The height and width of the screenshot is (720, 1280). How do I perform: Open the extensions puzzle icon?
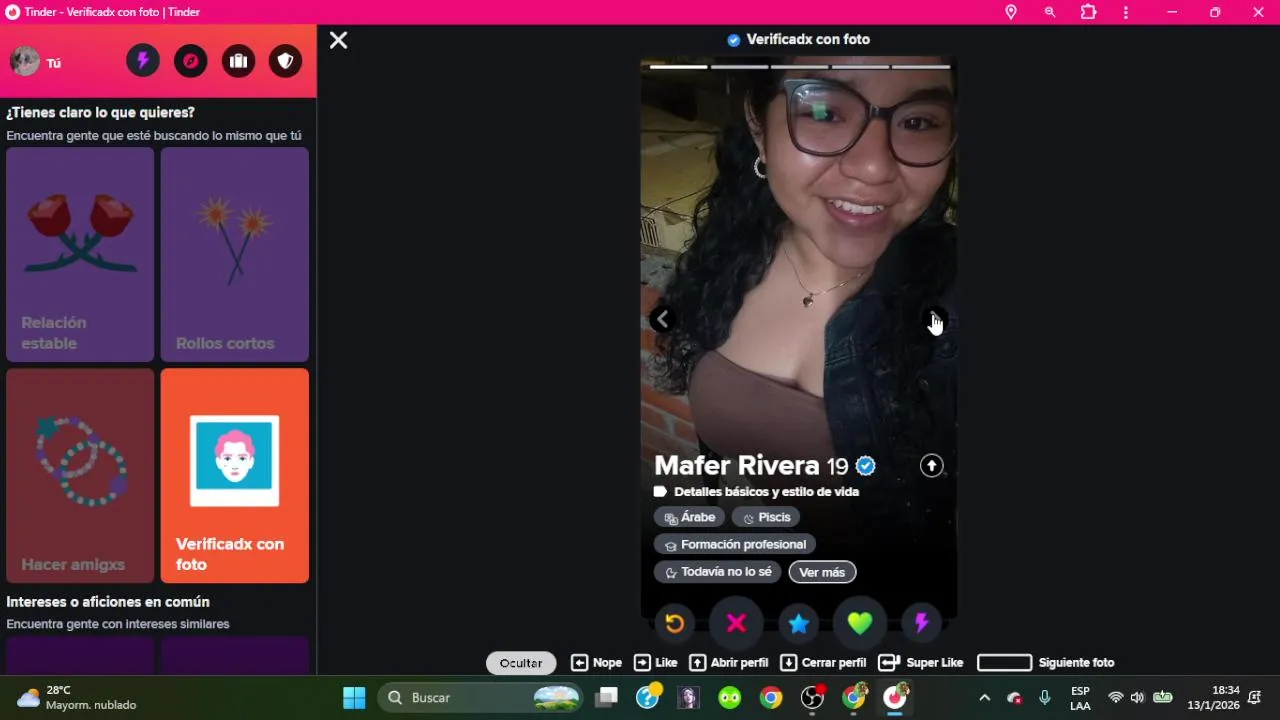pos(1089,12)
